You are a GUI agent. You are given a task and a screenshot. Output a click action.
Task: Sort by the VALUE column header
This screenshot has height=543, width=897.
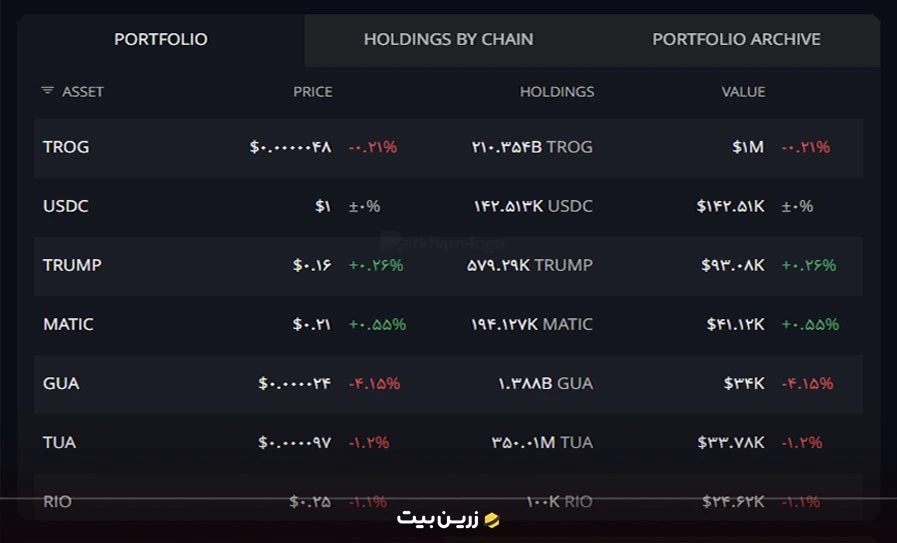(743, 92)
